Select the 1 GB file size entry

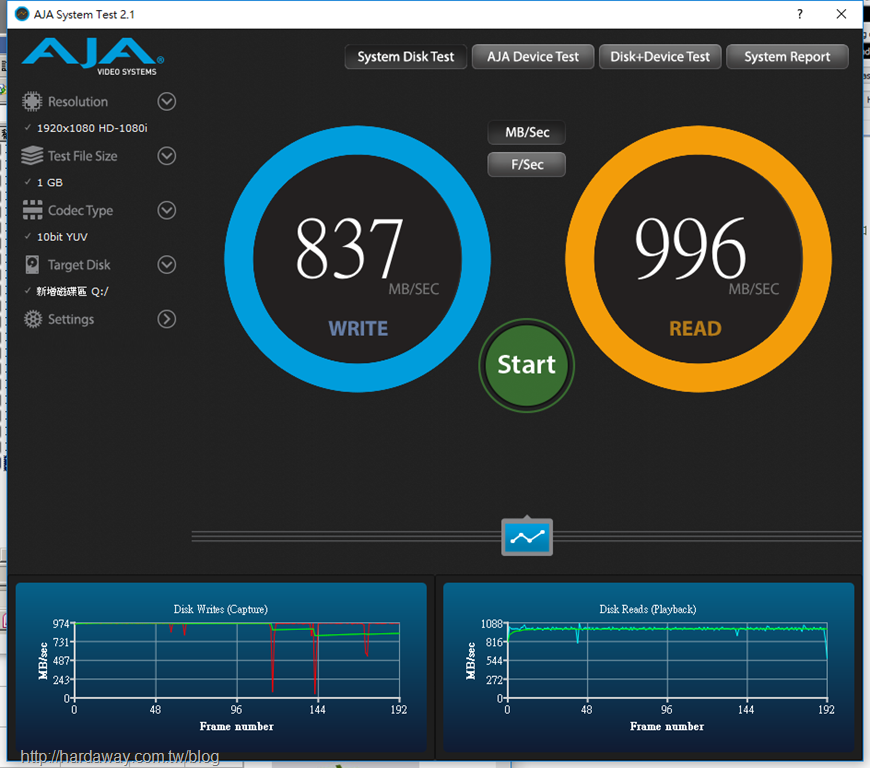(x=49, y=183)
